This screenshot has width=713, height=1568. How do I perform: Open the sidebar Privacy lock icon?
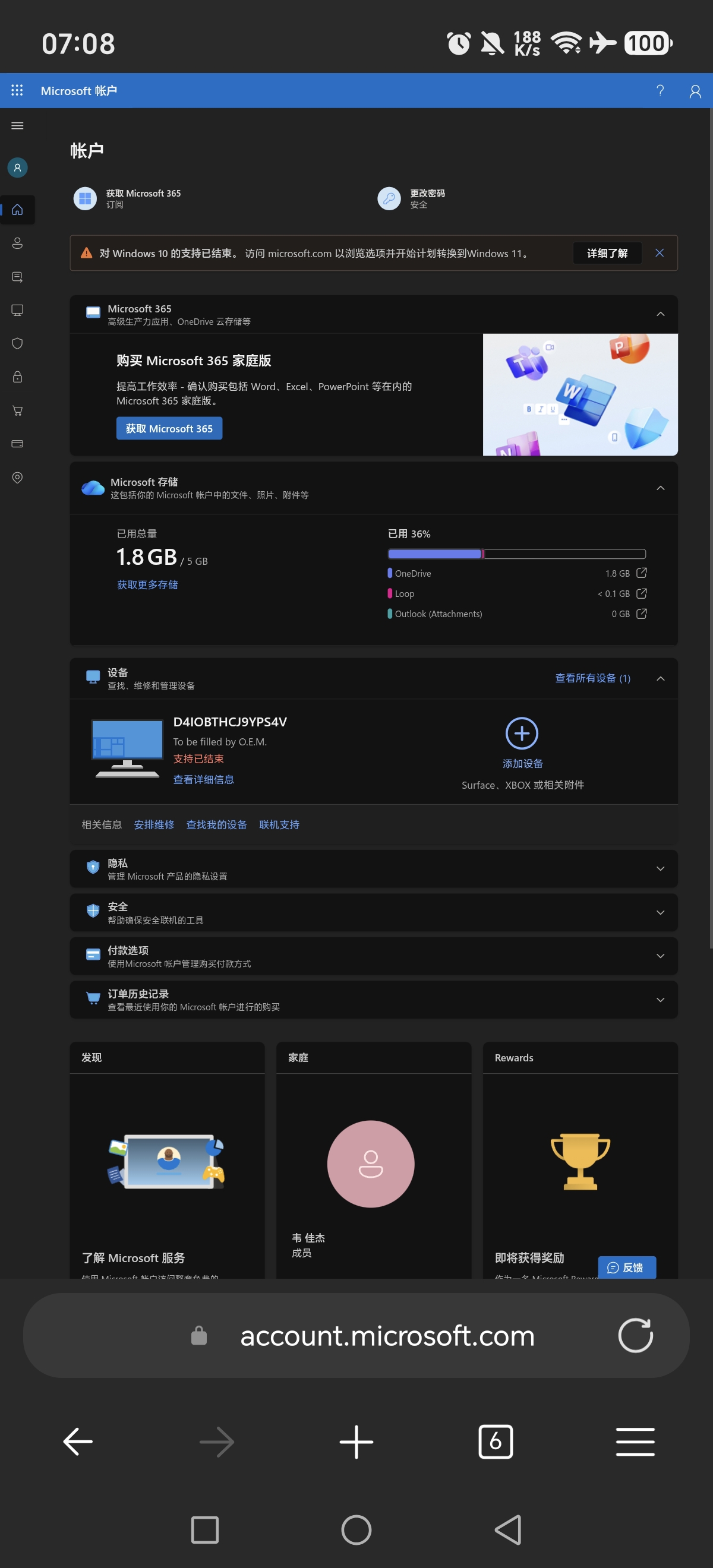(x=17, y=377)
